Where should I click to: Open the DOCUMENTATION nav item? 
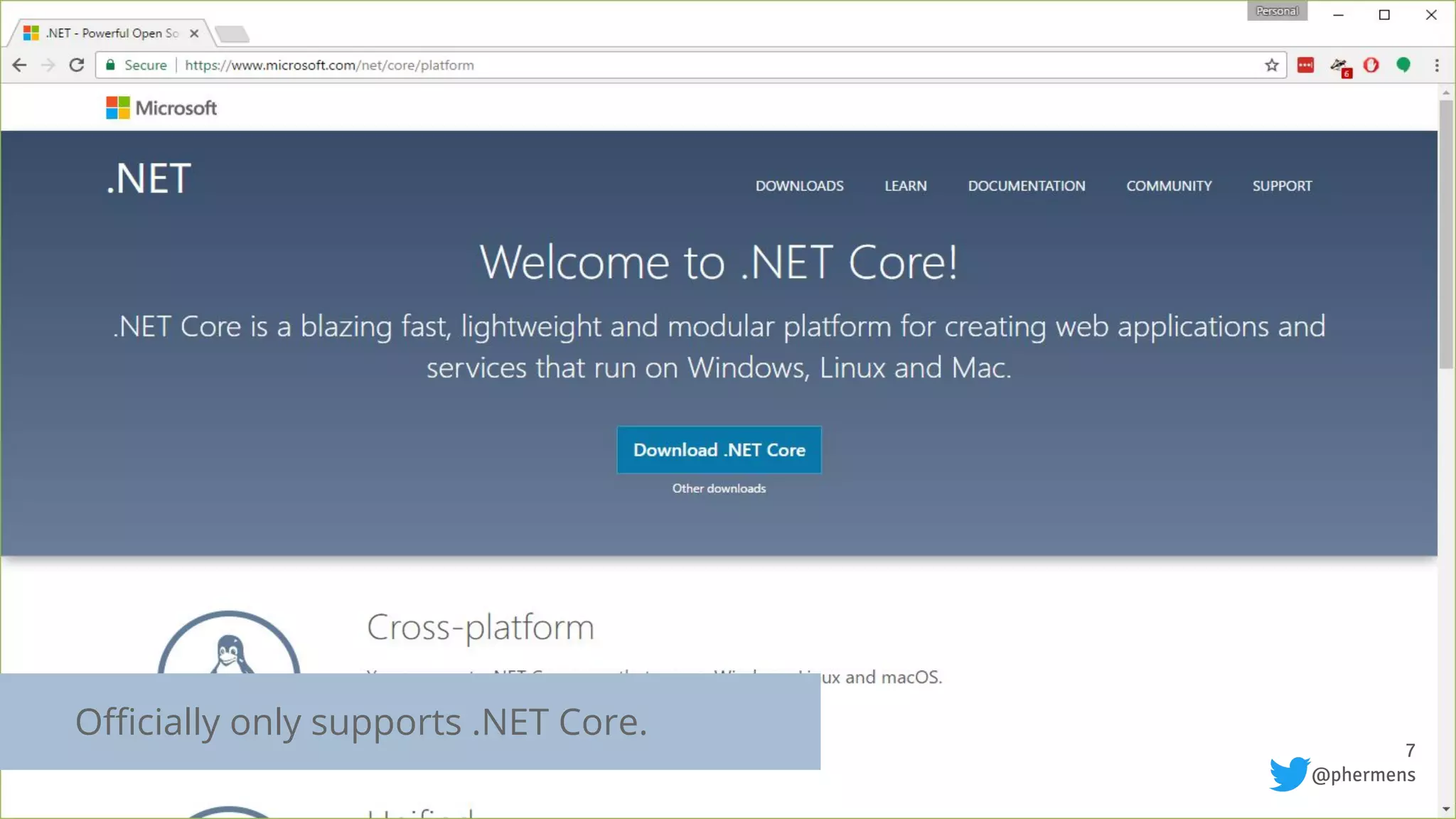coord(1026,186)
